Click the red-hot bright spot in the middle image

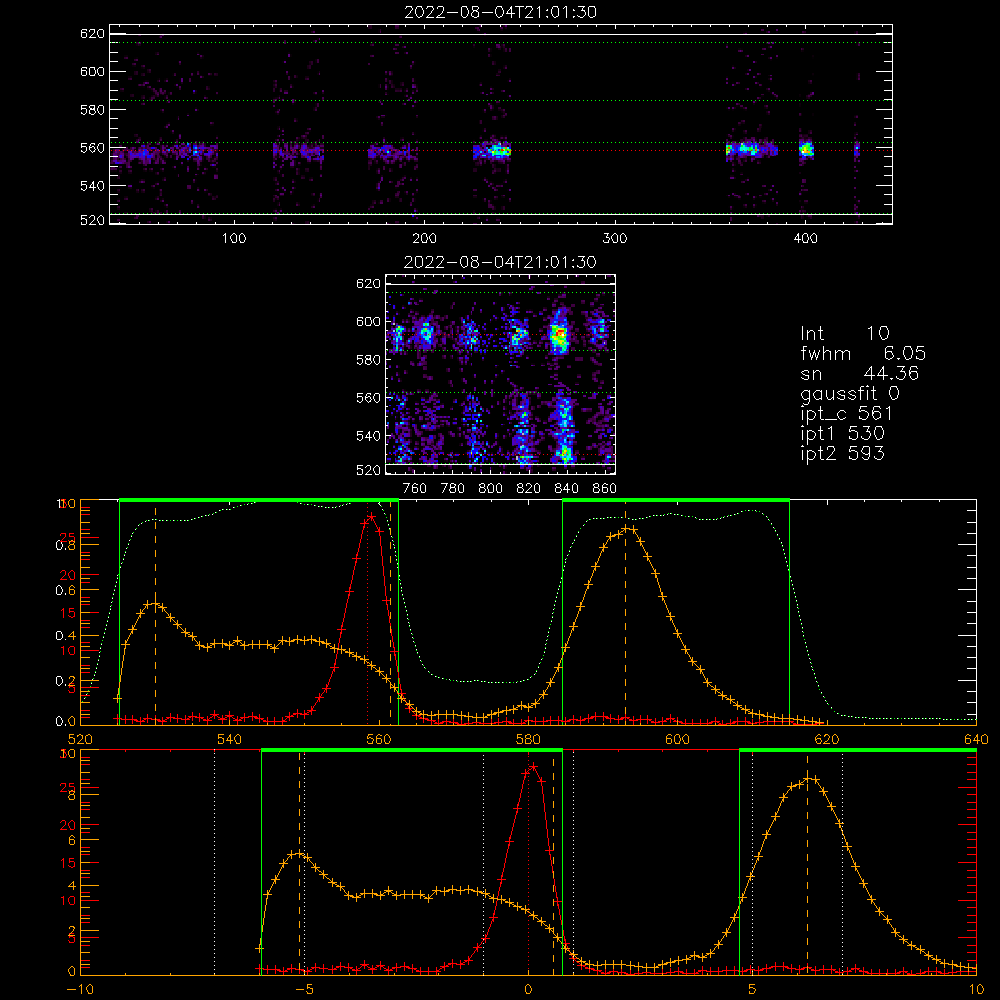click(559, 333)
